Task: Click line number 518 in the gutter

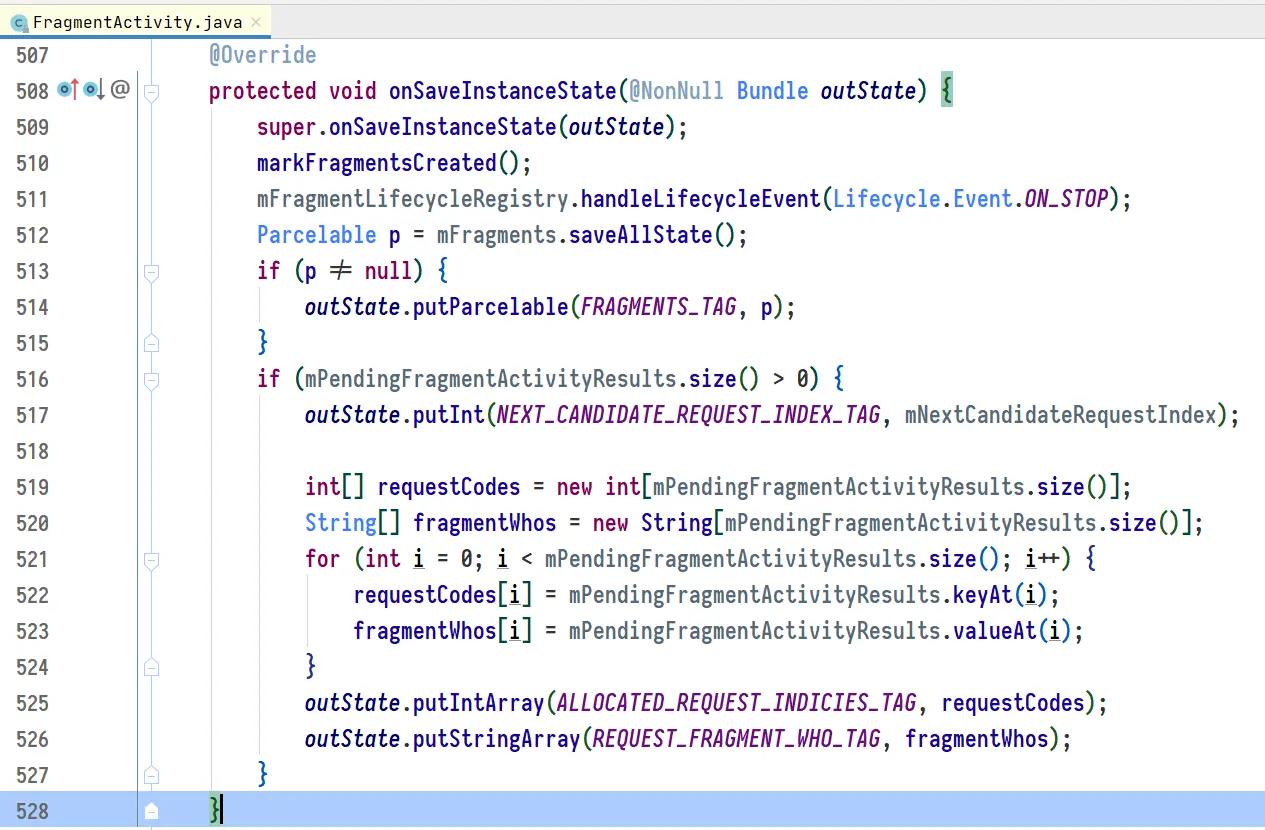Action: point(32,451)
